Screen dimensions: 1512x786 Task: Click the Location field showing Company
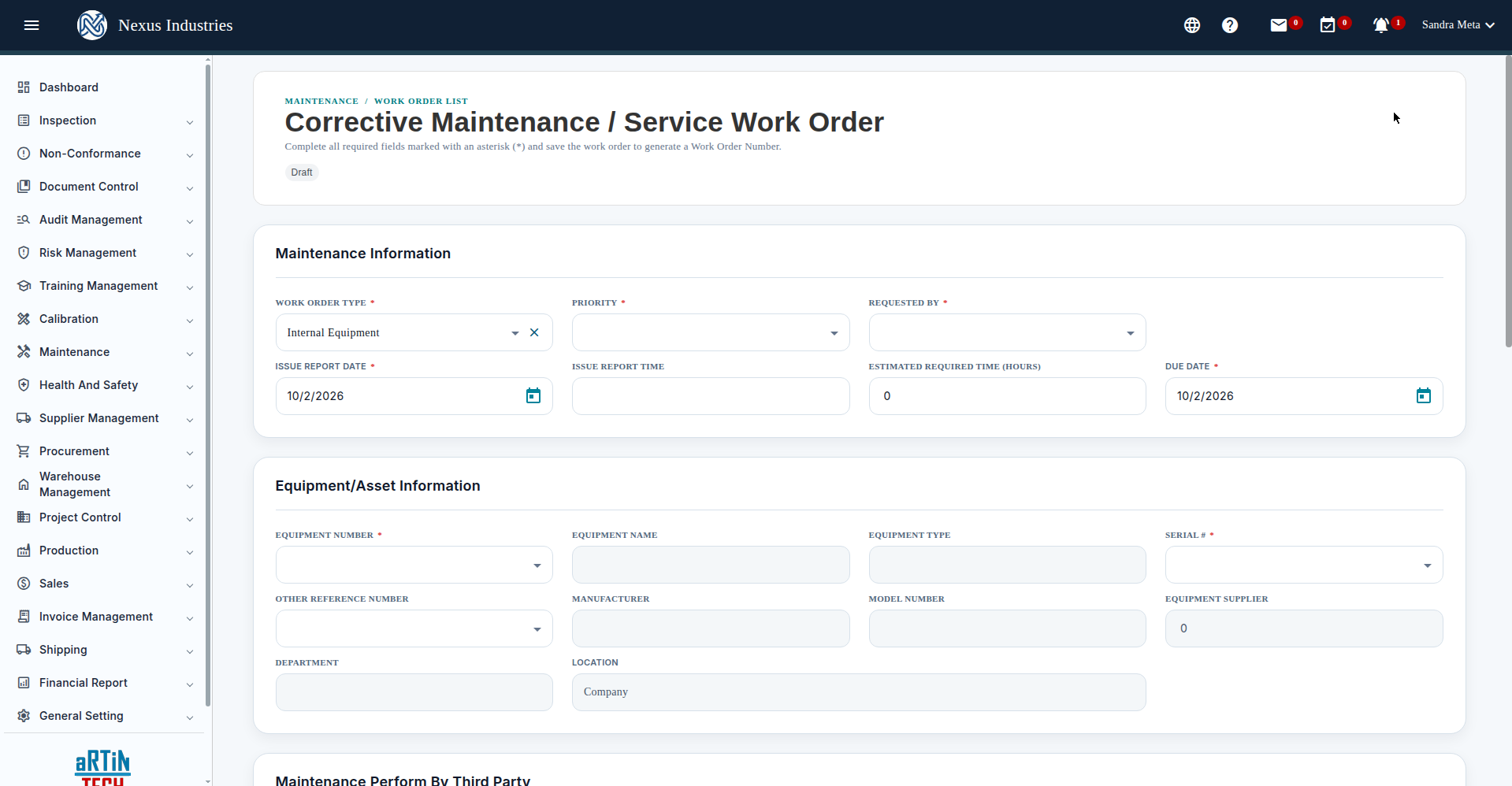point(859,692)
